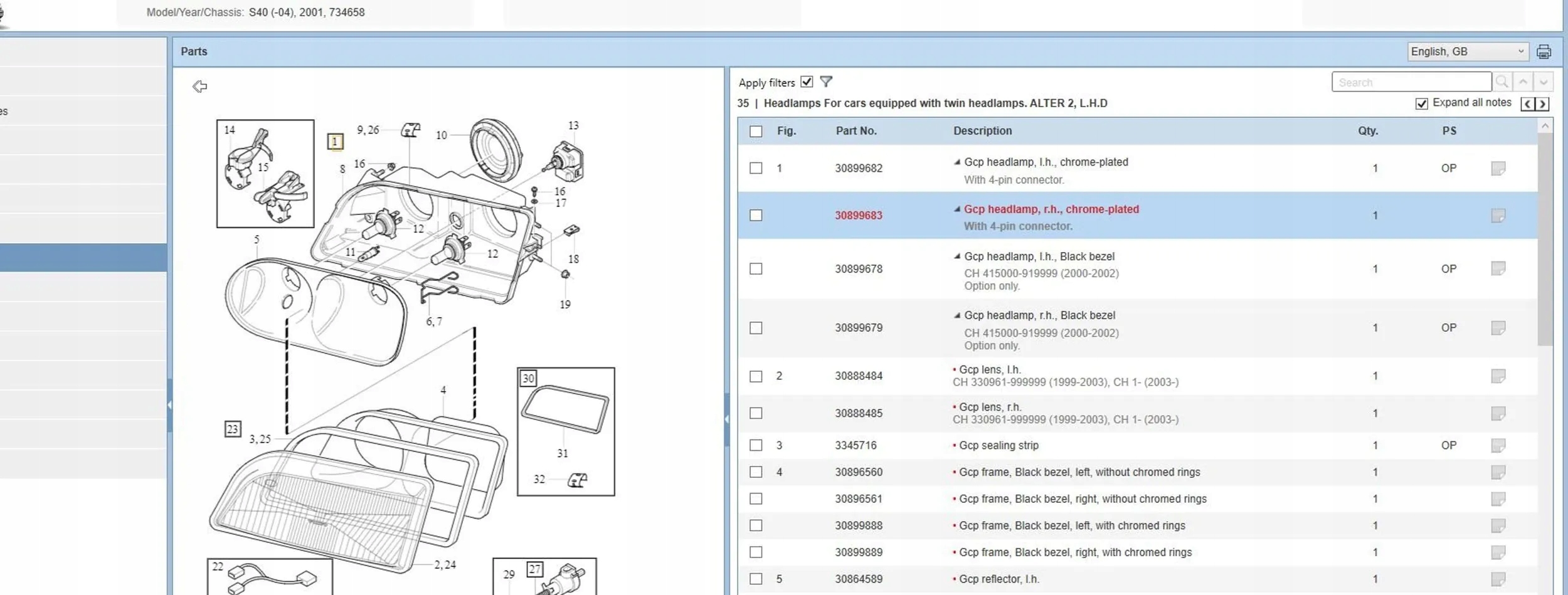Collapse Gcp headlamp, l.h., chrome-plated row

pos(957,162)
